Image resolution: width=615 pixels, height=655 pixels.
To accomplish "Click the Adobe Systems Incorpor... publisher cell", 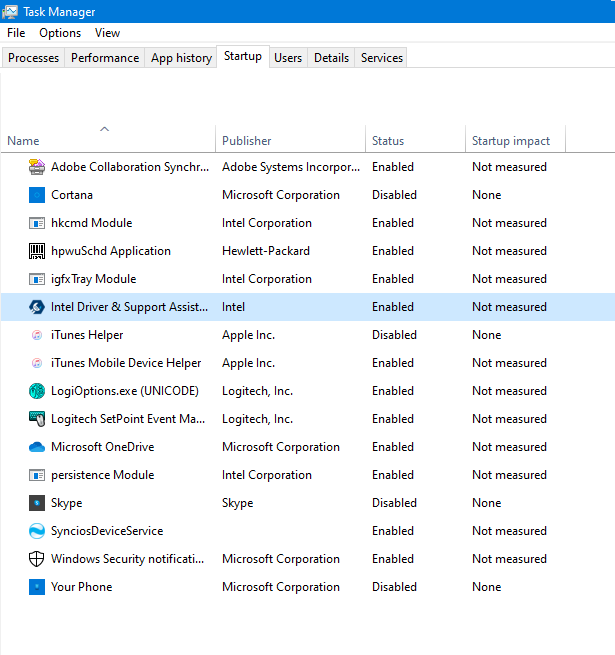I will [x=291, y=167].
